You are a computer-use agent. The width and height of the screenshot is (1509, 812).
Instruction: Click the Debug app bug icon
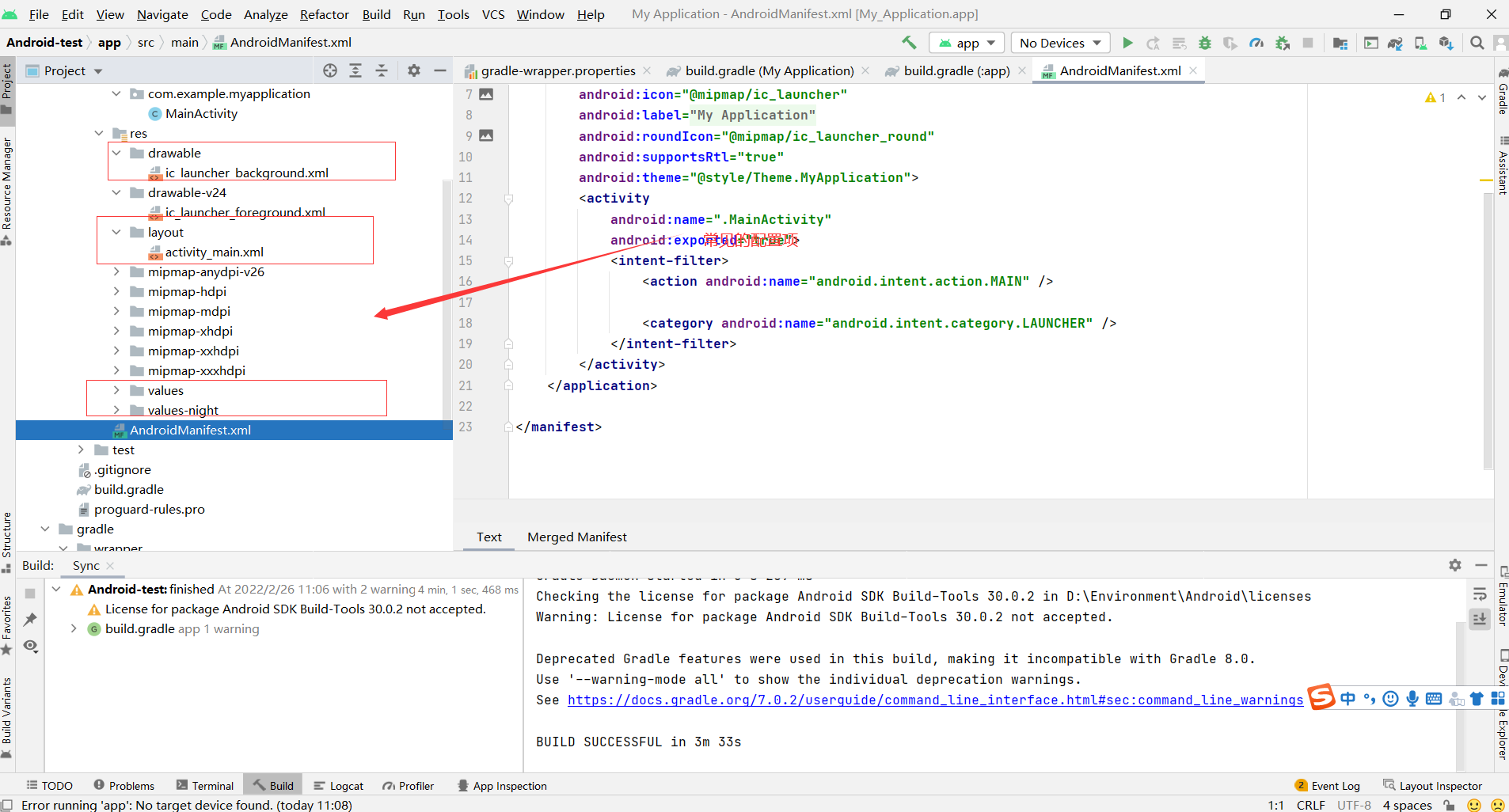tap(1205, 43)
